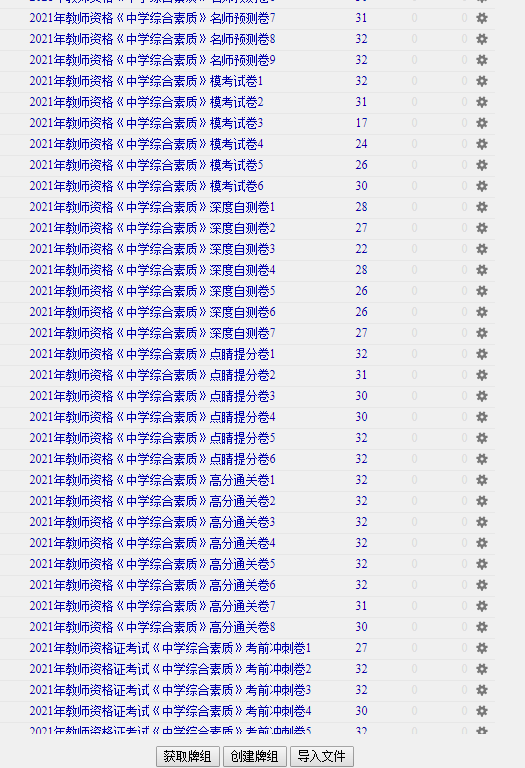
Task: Open gear options for 模考试卷3 deck
Action: point(482,123)
